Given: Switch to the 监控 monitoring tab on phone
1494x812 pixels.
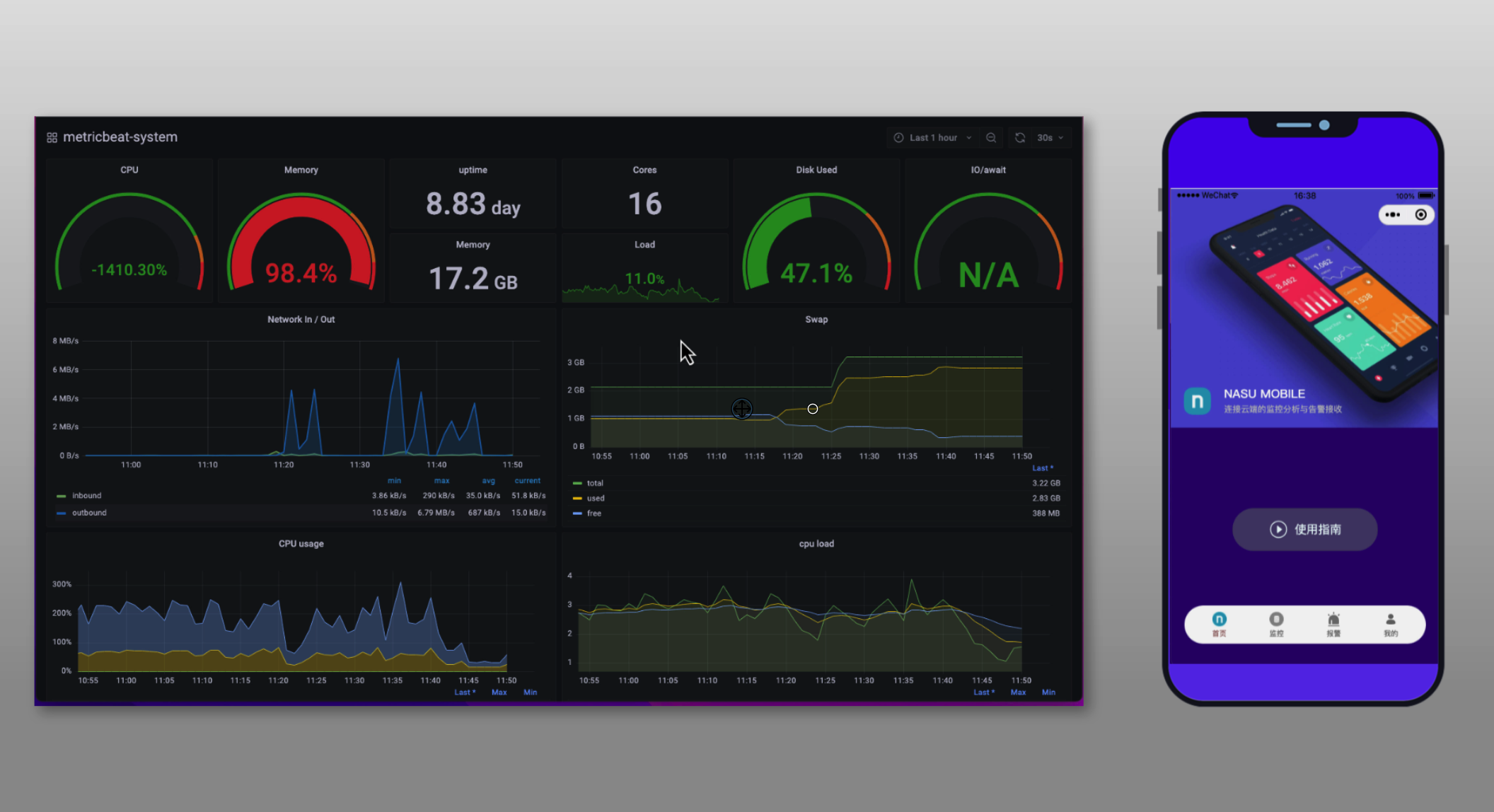Looking at the screenshot, I should click(1276, 625).
